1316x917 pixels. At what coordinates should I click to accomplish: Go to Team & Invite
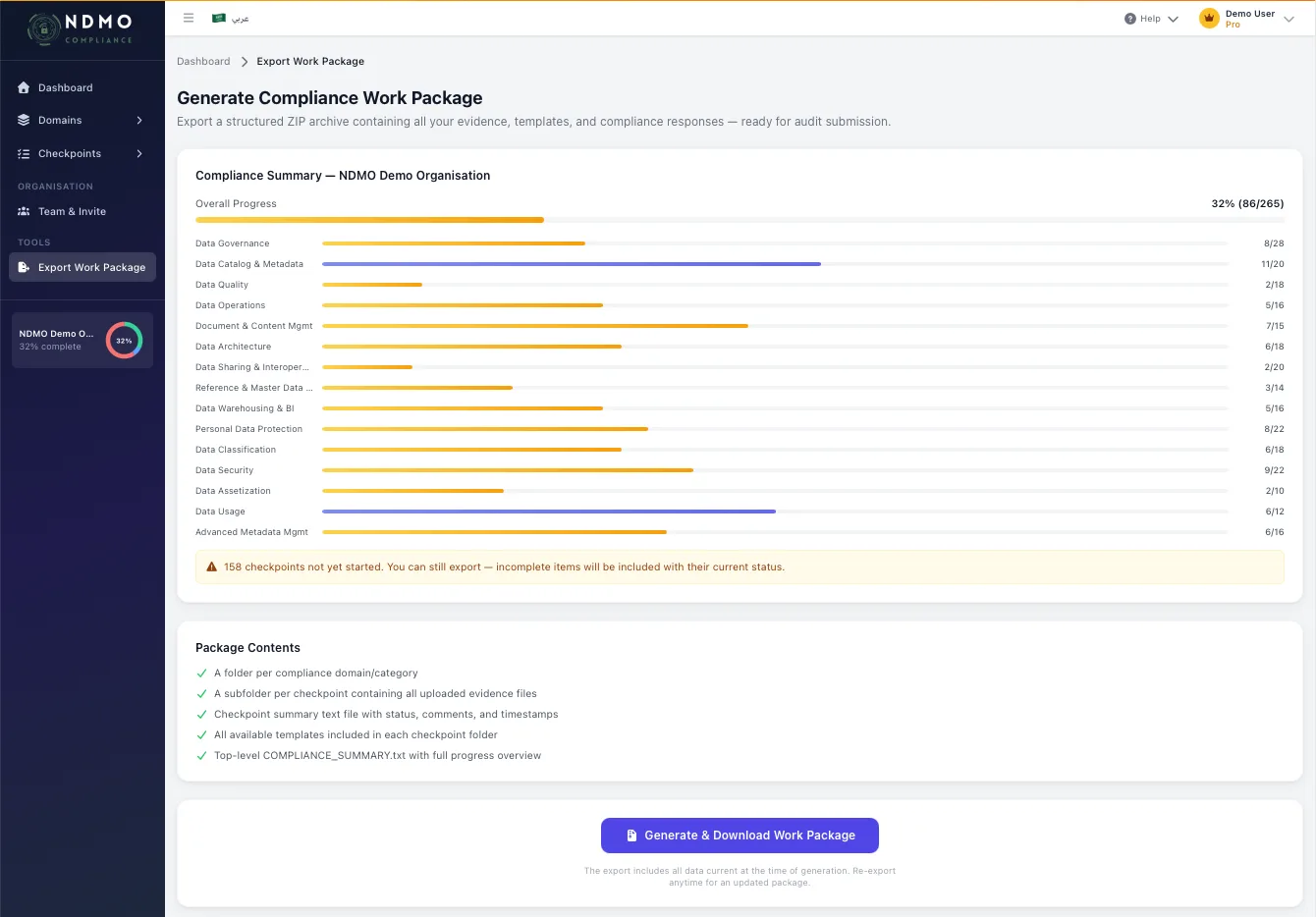click(x=82, y=211)
